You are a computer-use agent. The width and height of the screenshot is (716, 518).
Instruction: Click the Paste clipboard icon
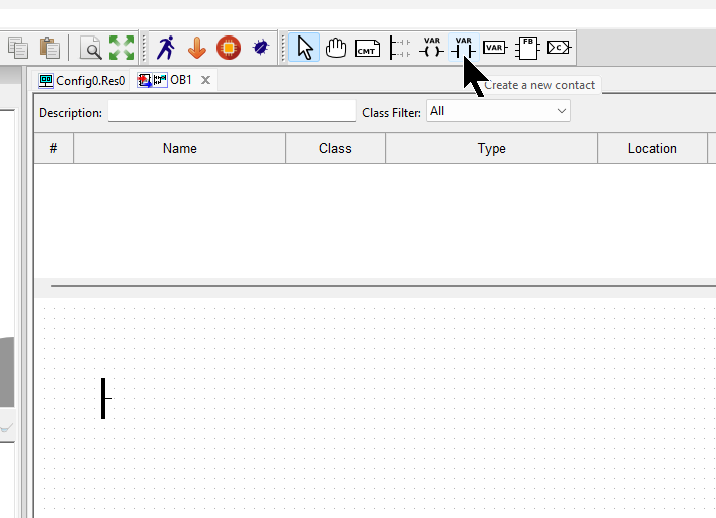(x=48, y=47)
